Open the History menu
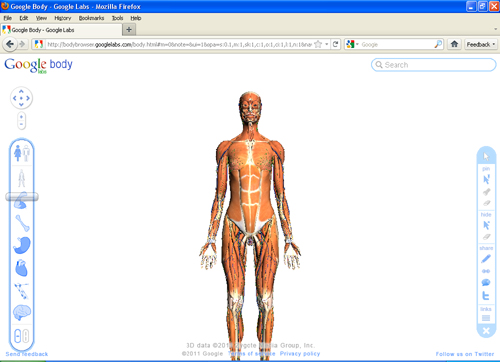500x362 pixels. pyautogui.click(x=63, y=18)
